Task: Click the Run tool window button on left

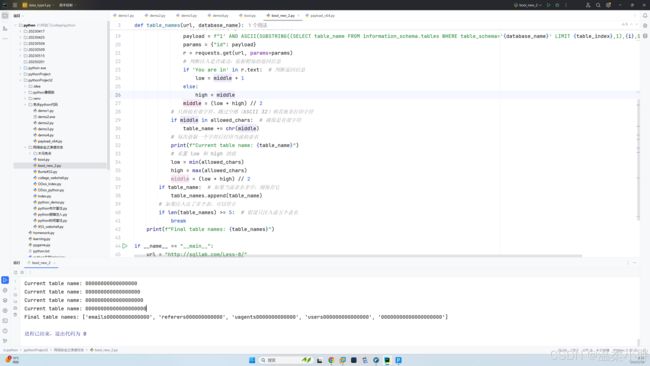Action: click(5, 280)
